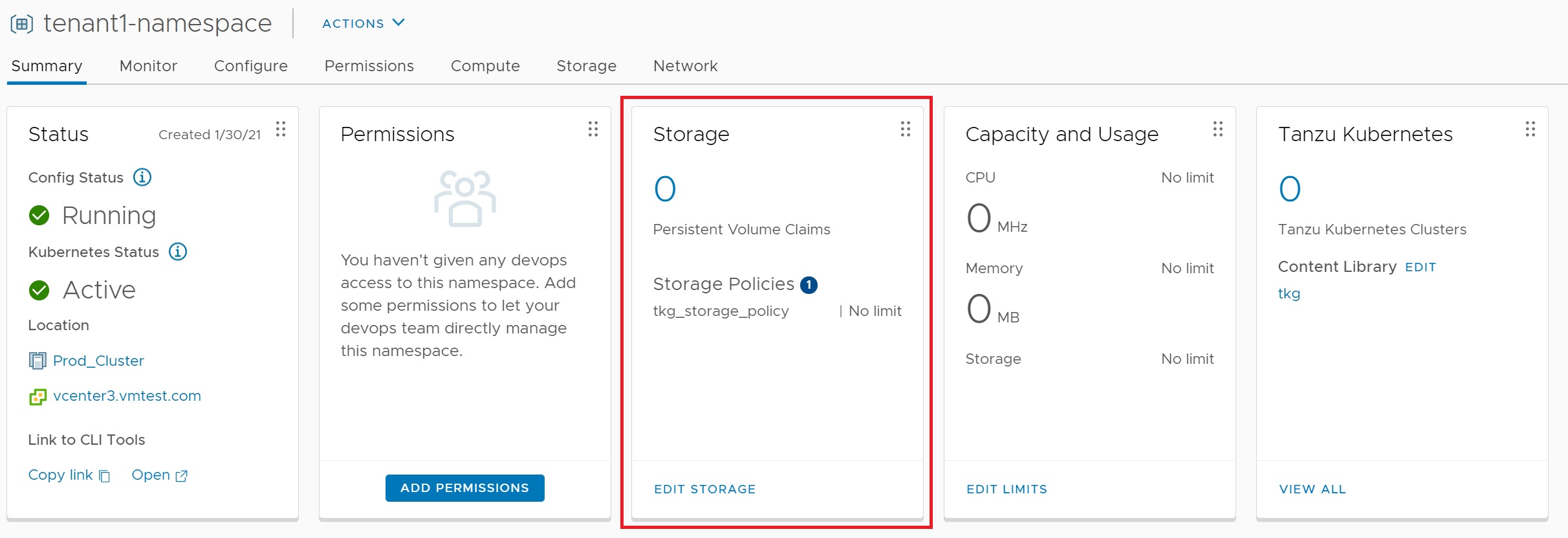The height and width of the screenshot is (538, 1568).
Task: Click EDIT STORAGE in Storage card
Action: pos(704,489)
